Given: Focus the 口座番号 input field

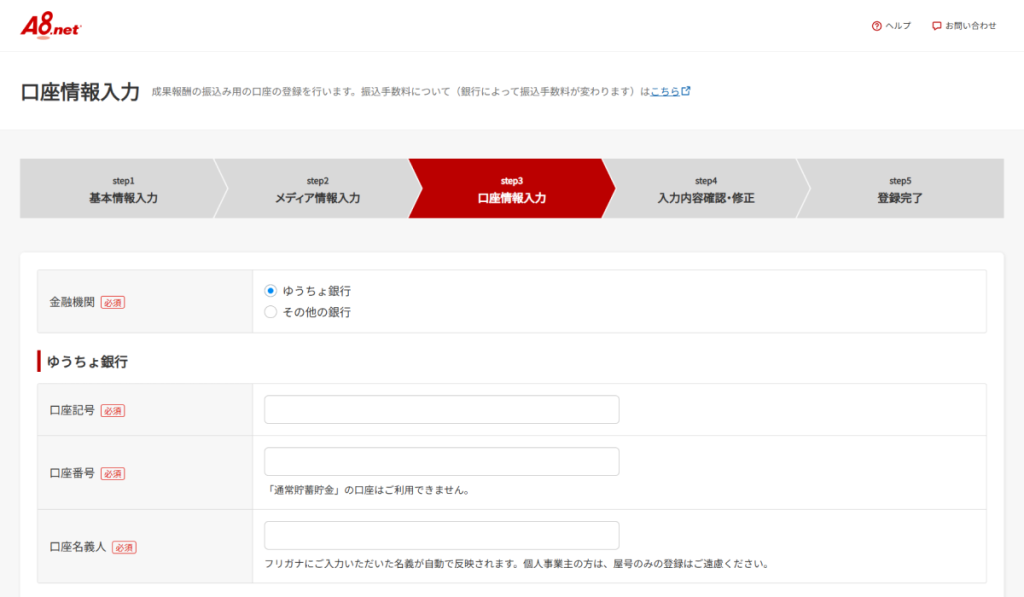Looking at the screenshot, I should [x=441, y=462].
